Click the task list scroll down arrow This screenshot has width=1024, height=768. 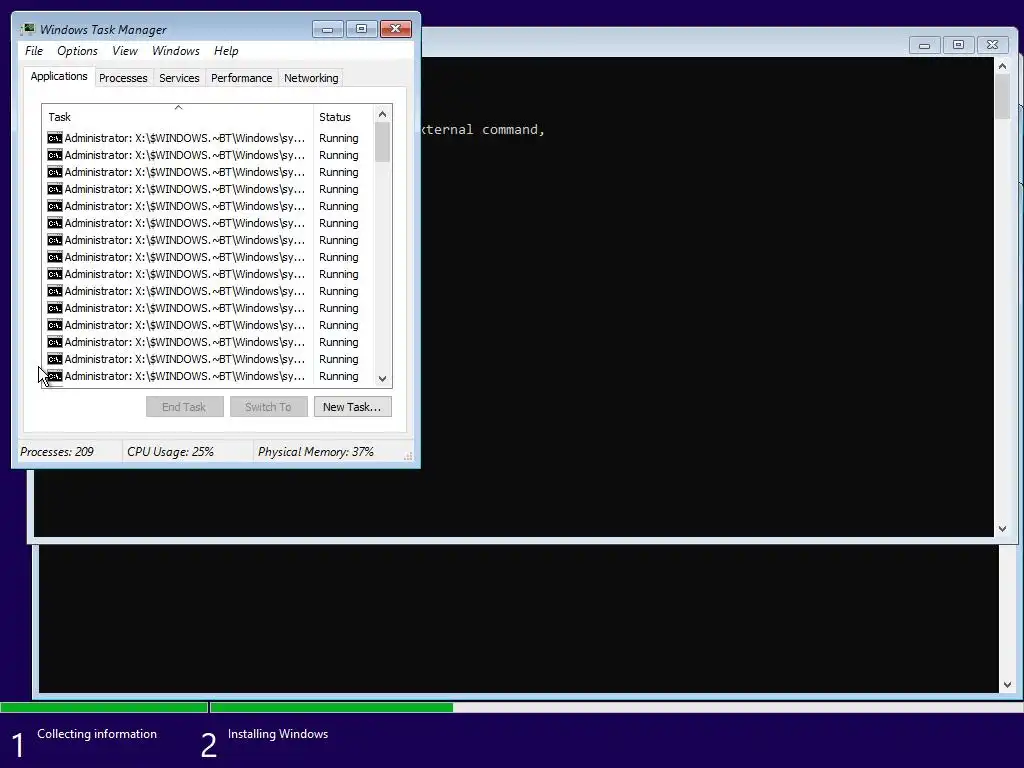click(383, 379)
